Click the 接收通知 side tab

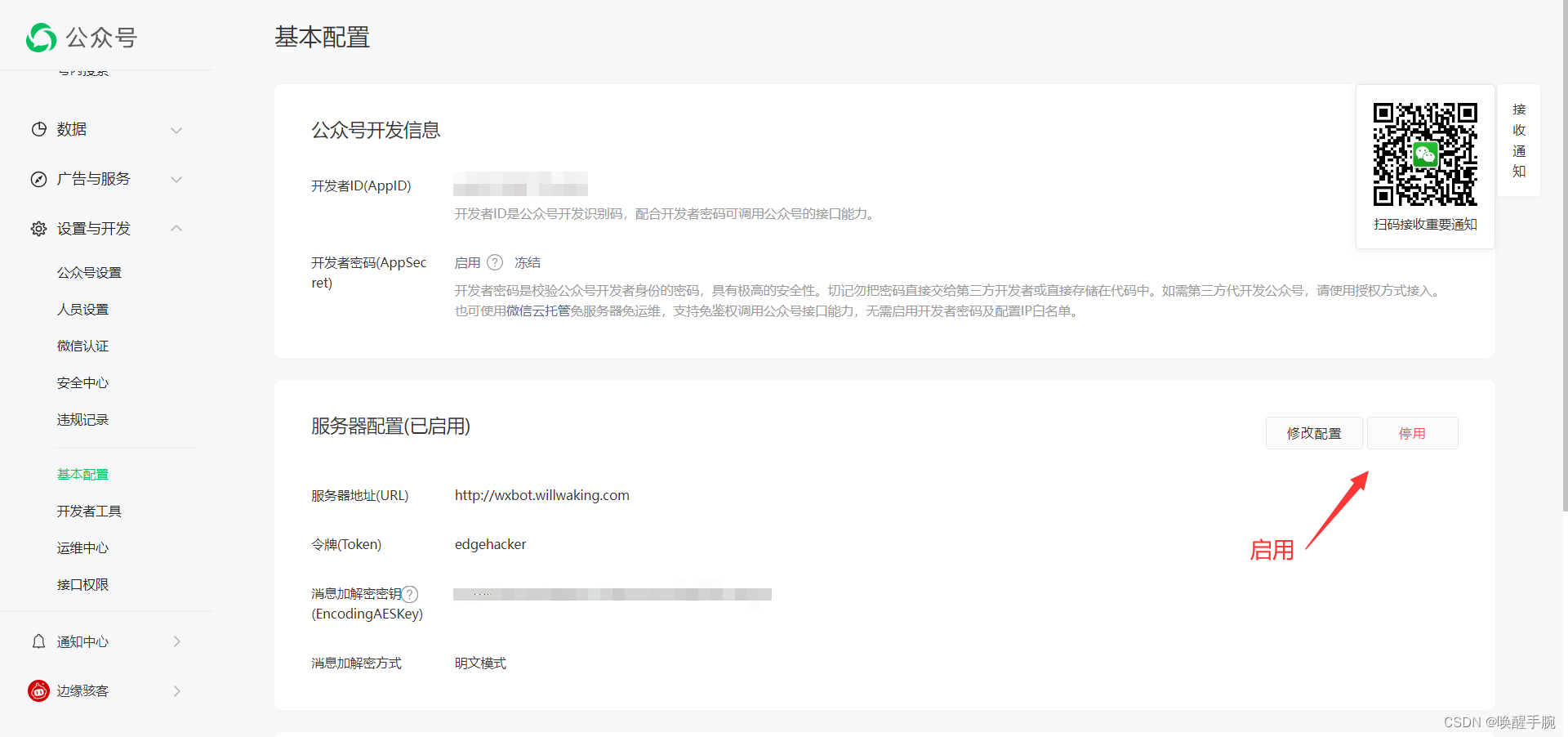pyautogui.click(x=1519, y=140)
